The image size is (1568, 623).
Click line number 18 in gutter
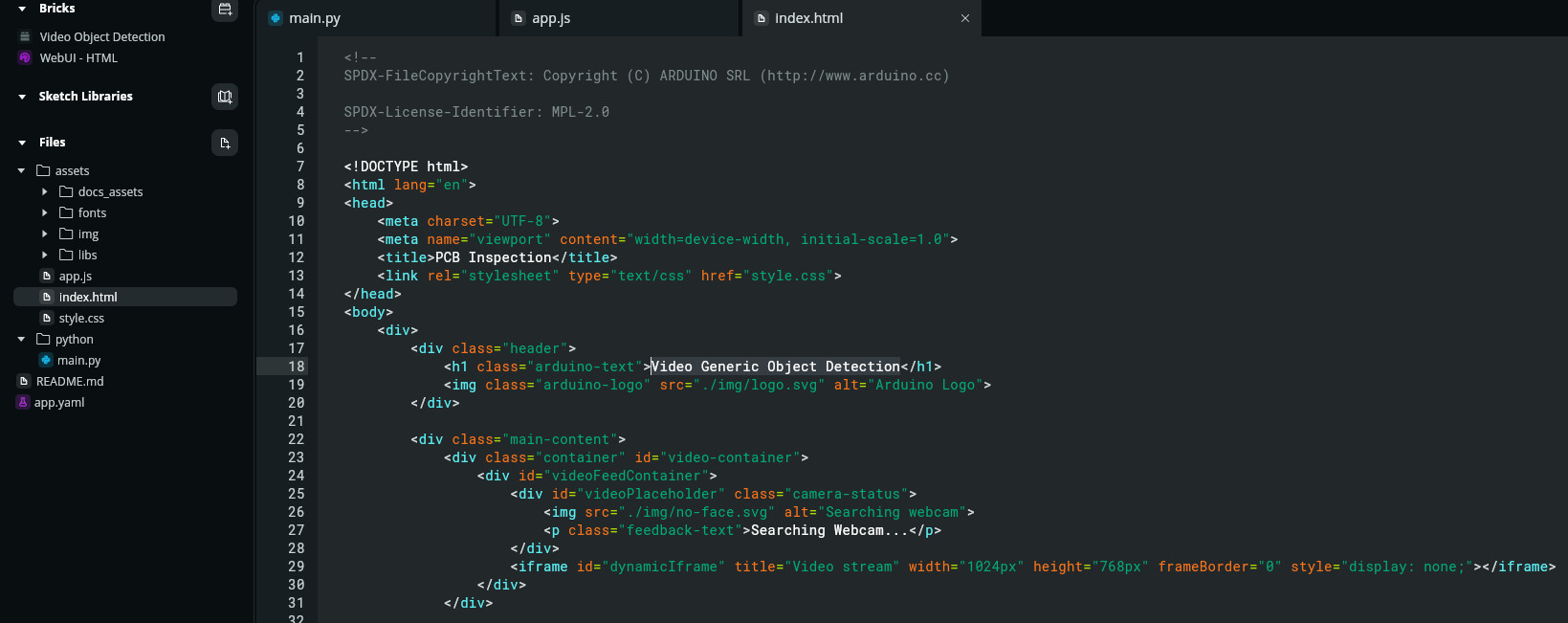coord(297,367)
